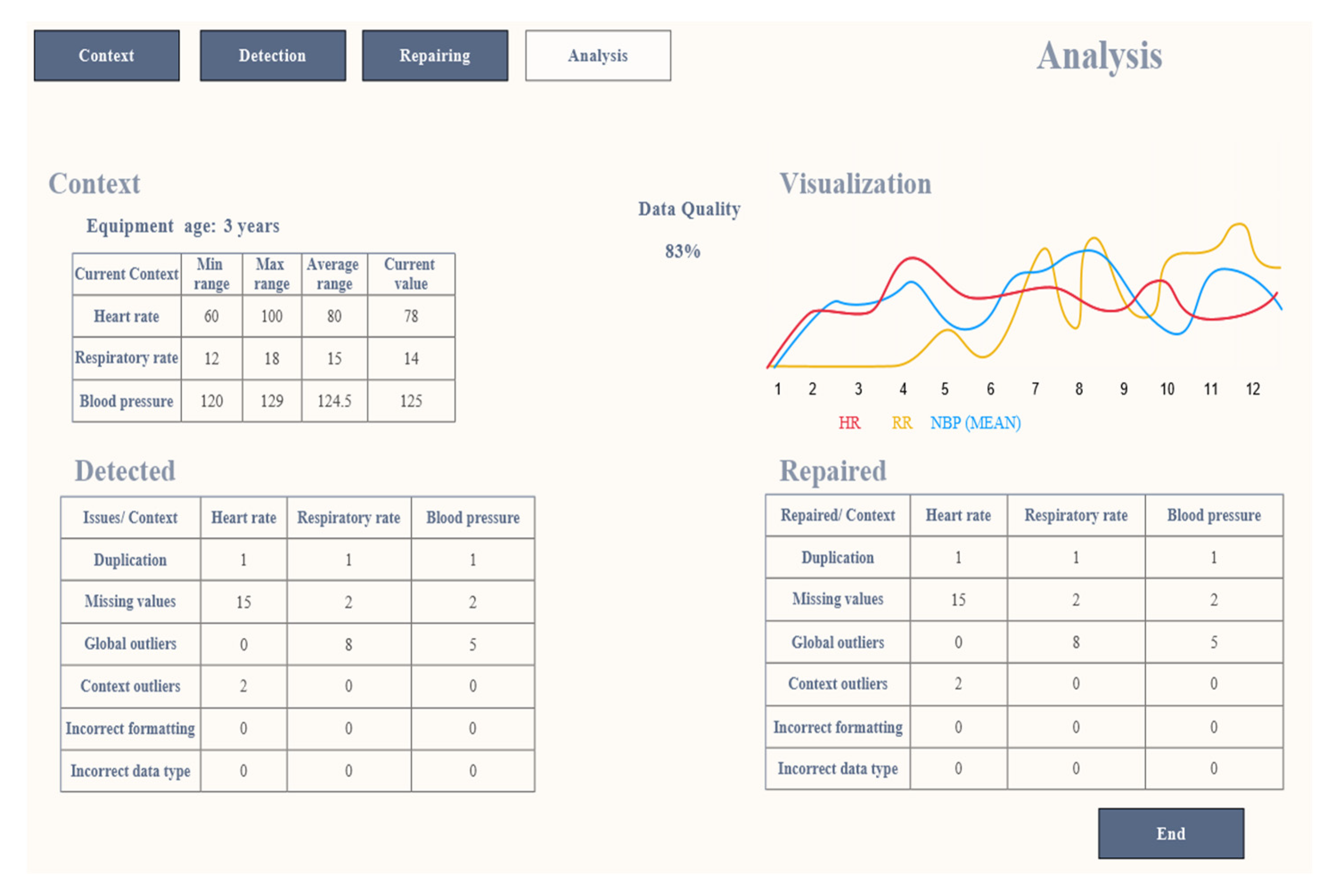
Task: Select the Missing values row in Detected table
Action: pyautogui.click(x=130, y=602)
